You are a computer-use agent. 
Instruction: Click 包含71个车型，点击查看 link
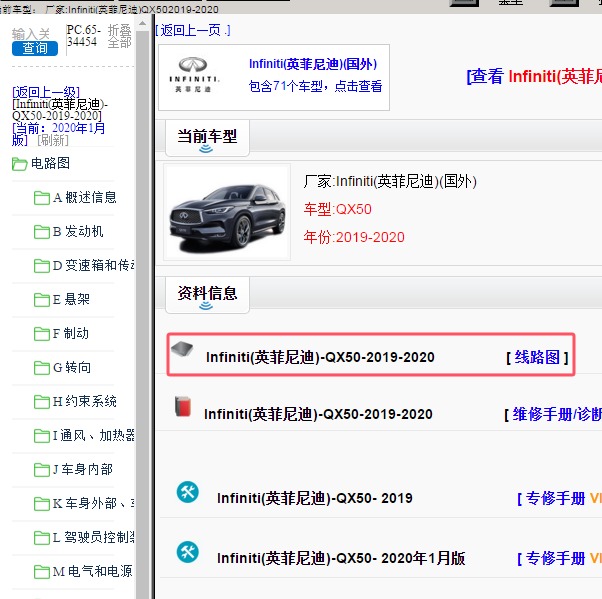pos(316,86)
